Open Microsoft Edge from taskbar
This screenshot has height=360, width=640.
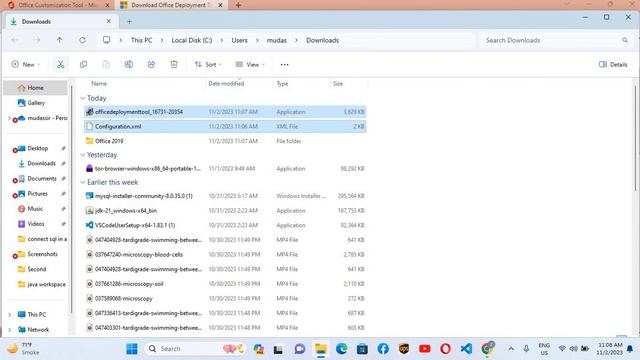coord(342,349)
